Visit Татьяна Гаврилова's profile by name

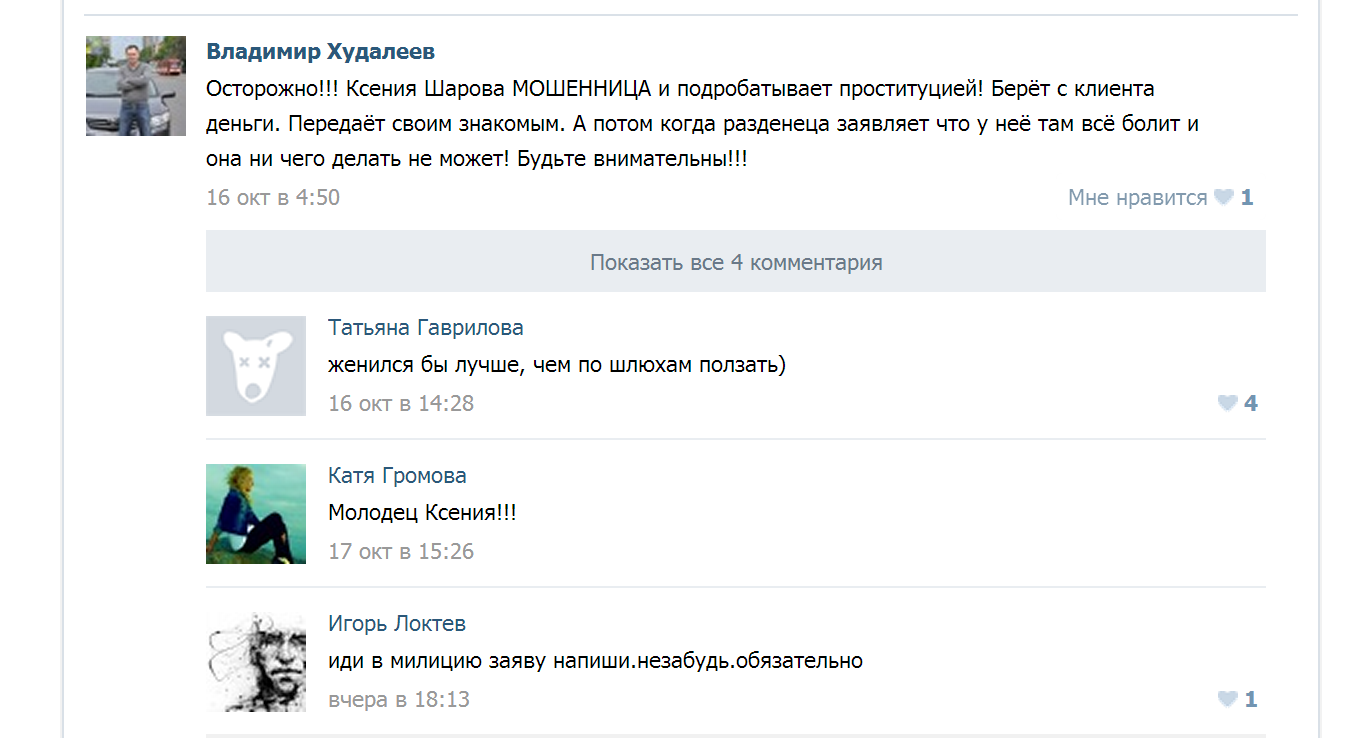click(425, 328)
